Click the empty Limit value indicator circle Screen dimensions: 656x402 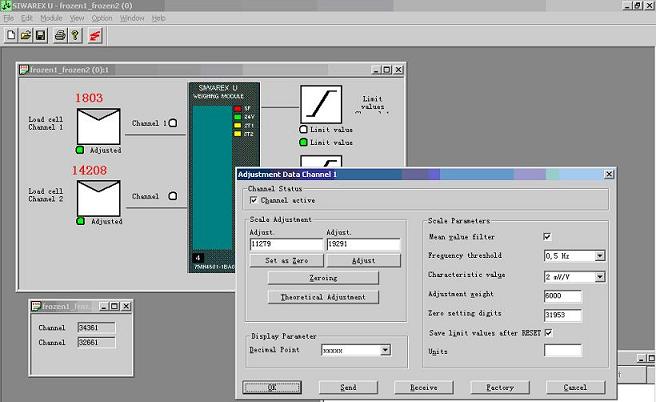(x=303, y=129)
